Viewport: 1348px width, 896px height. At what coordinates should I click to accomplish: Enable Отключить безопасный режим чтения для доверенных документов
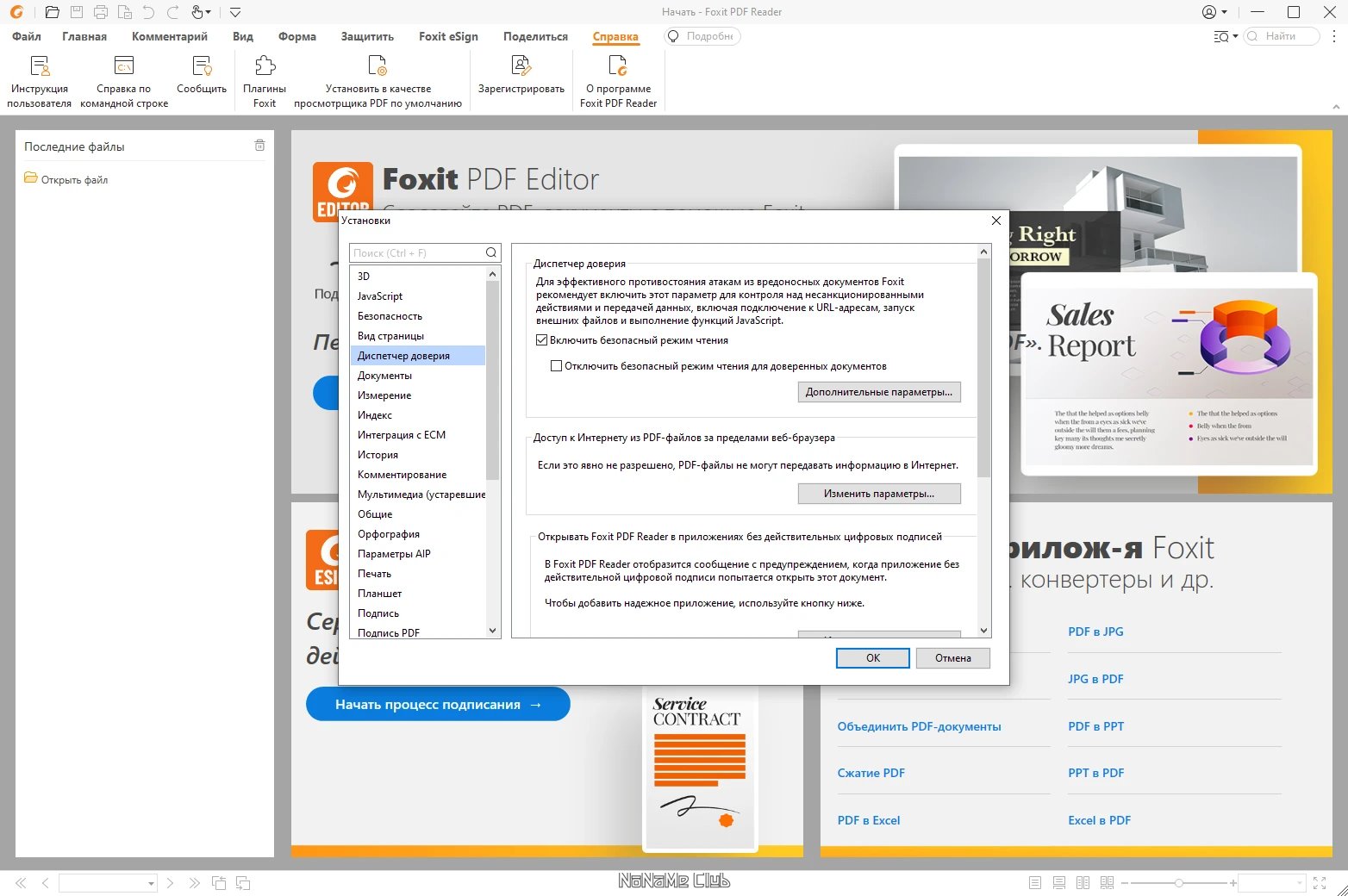558,365
